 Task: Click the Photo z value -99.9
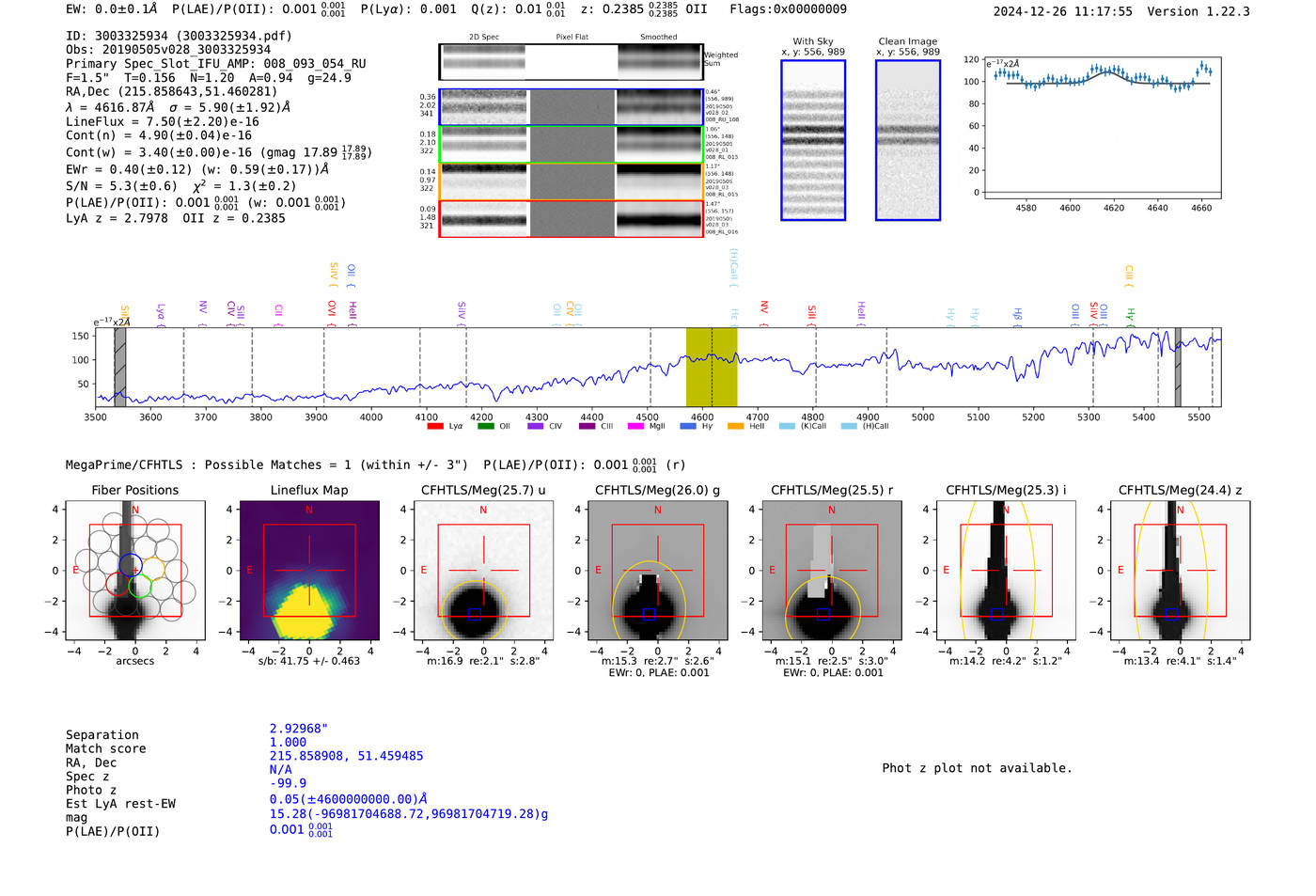coord(288,783)
